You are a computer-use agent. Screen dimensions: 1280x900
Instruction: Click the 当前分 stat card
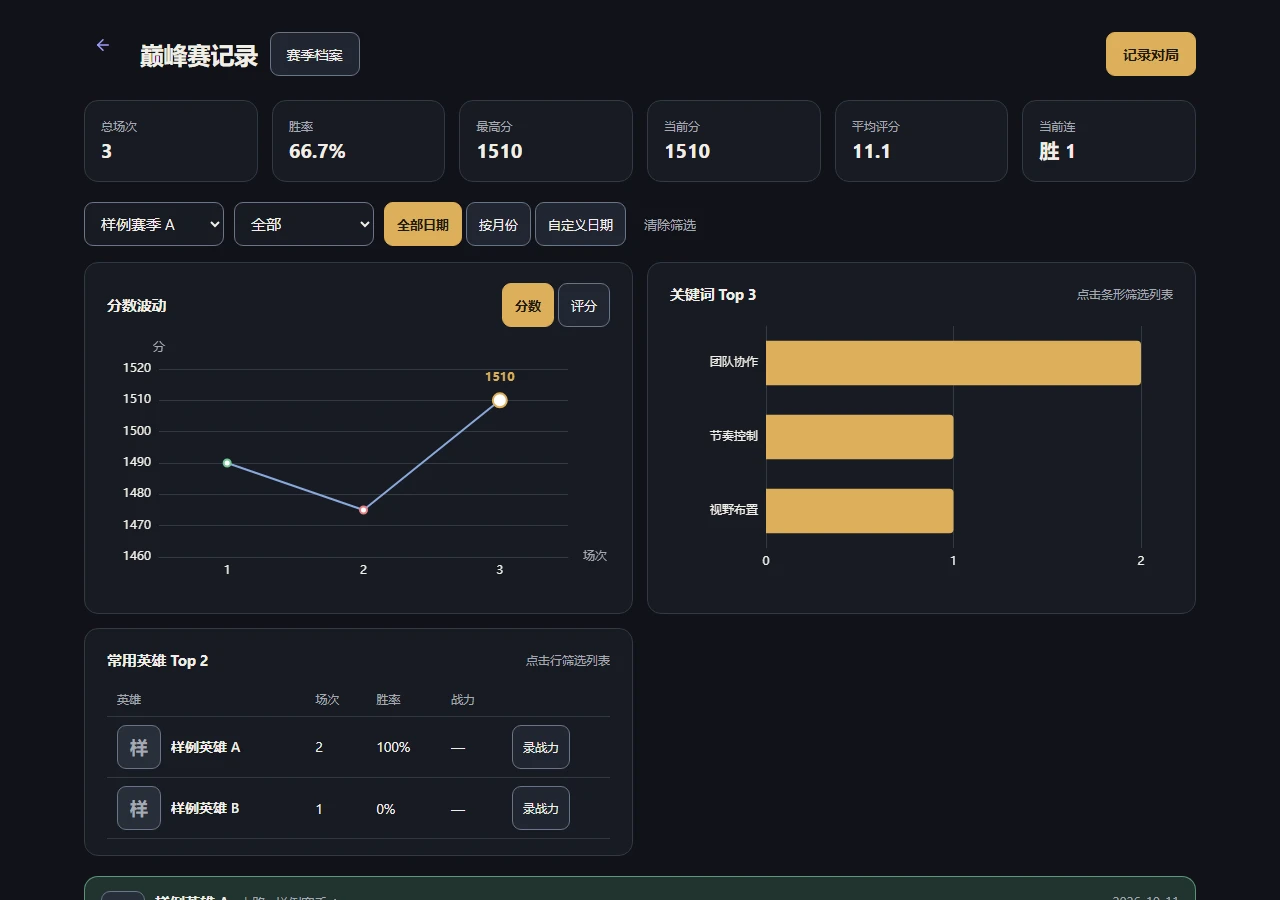click(x=734, y=141)
